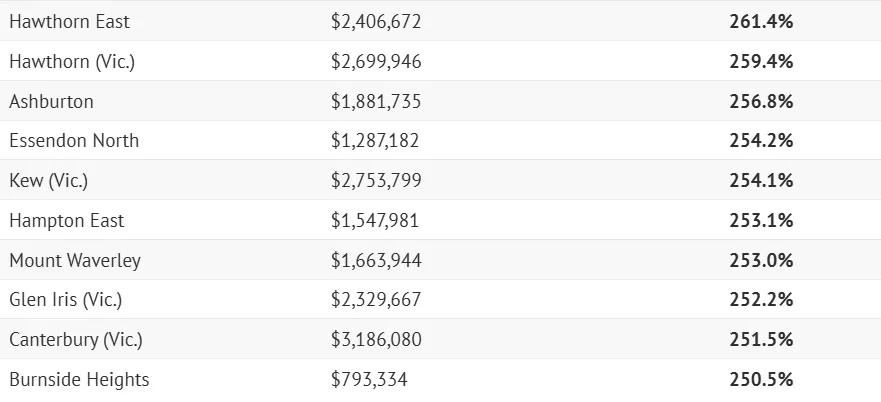Click the $793,334 price value

(369, 380)
